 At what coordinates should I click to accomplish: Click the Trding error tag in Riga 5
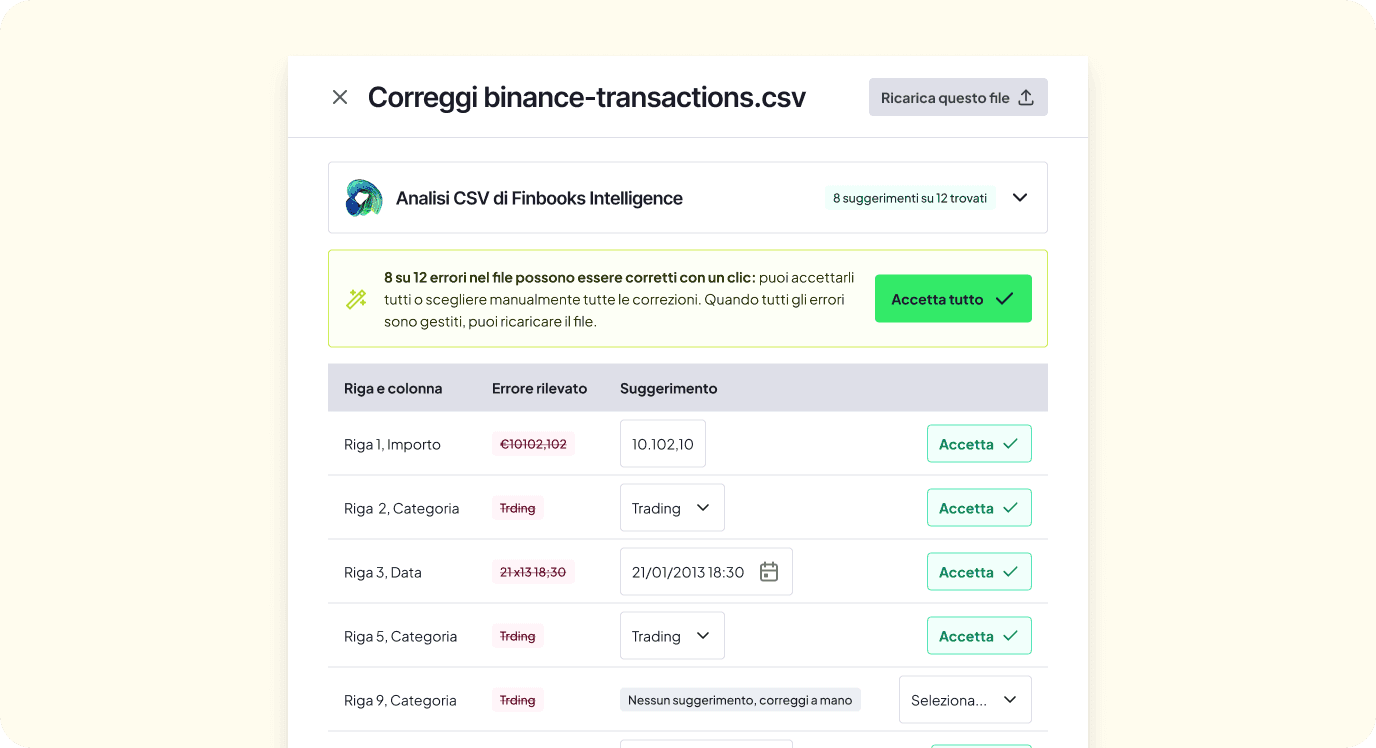(x=518, y=636)
